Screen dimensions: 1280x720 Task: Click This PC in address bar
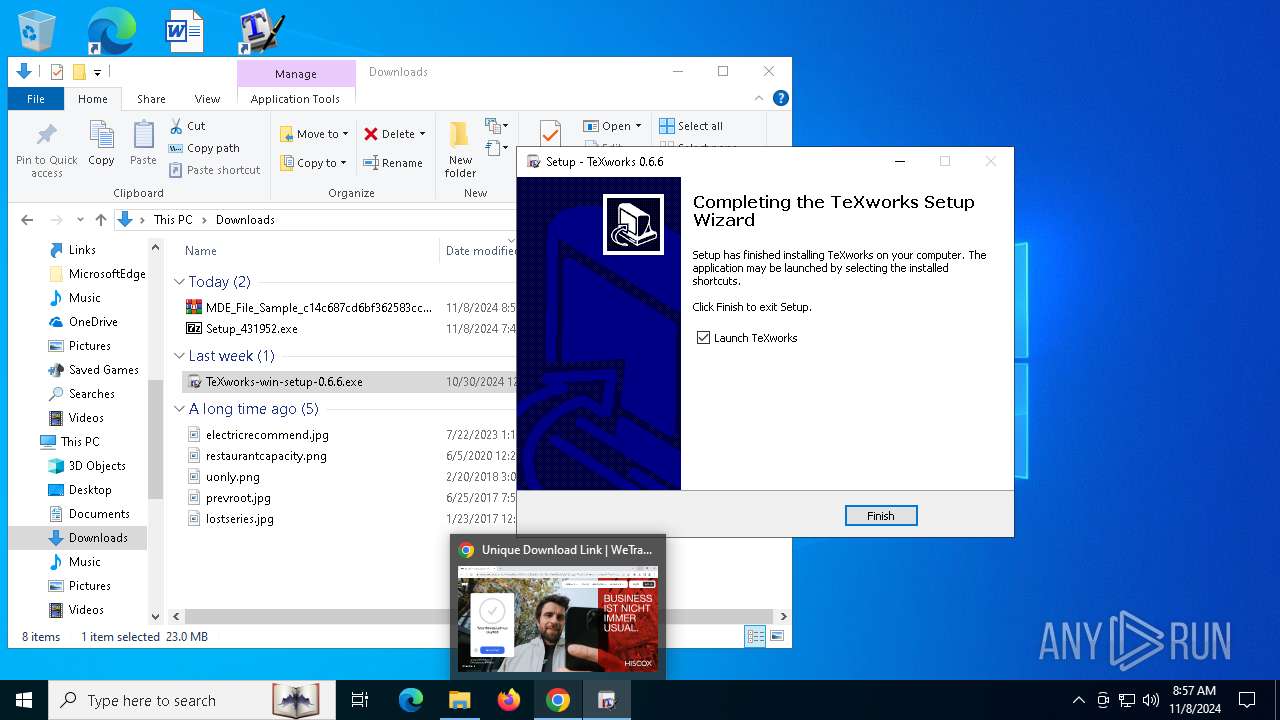pos(173,220)
